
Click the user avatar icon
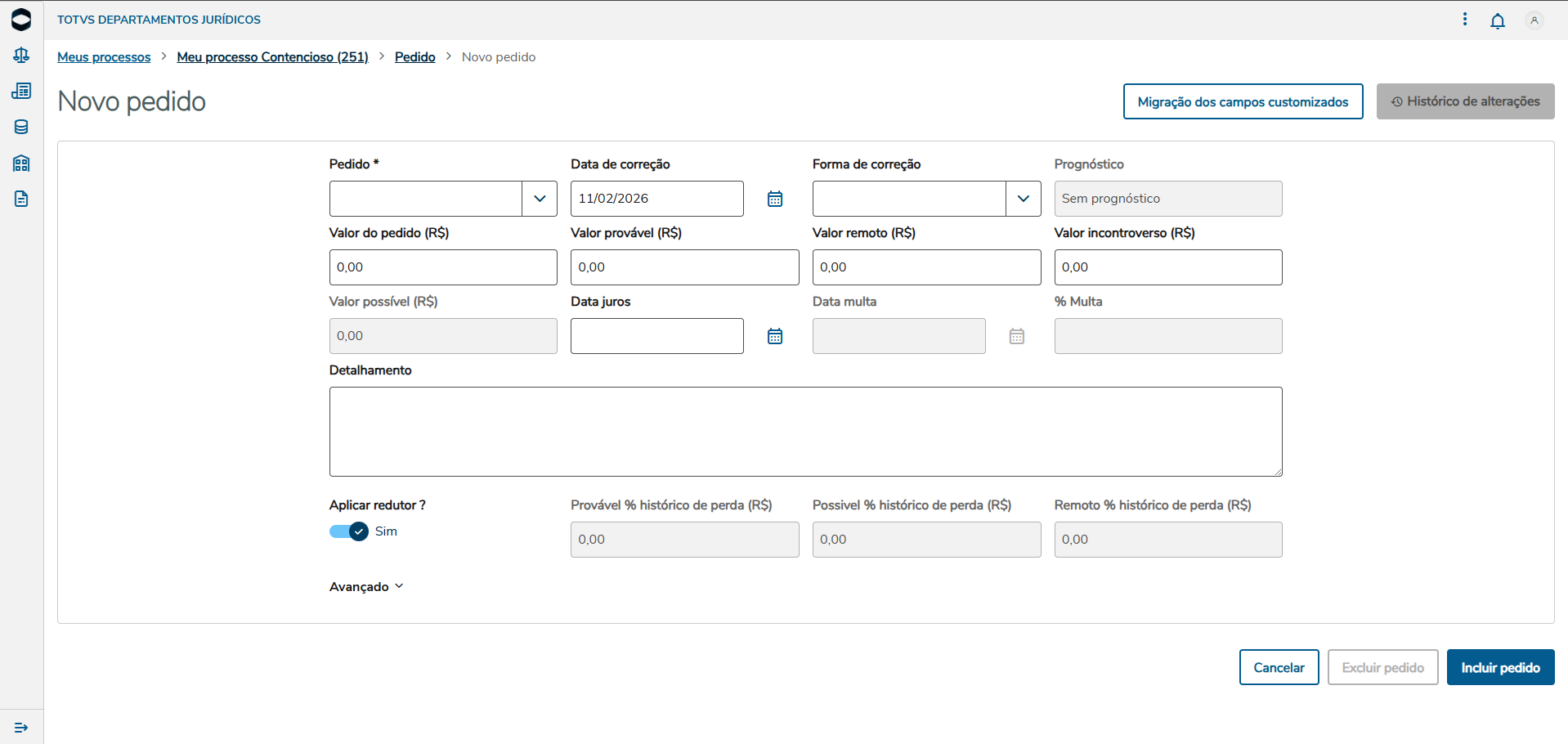[x=1534, y=20]
